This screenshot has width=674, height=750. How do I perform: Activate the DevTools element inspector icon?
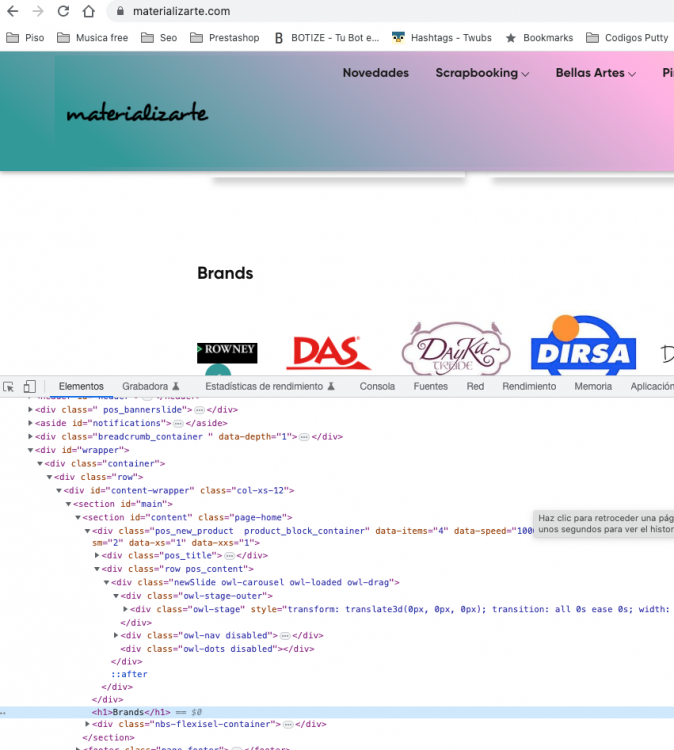click(9, 386)
